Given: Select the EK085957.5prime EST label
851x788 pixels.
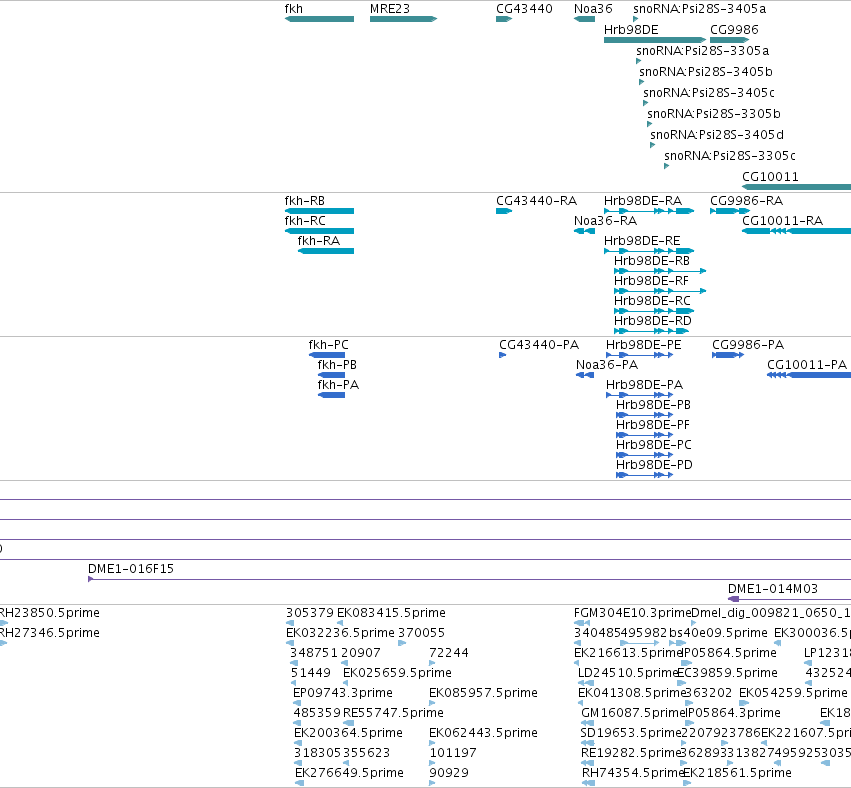Looking at the screenshot, I should [x=483, y=693].
